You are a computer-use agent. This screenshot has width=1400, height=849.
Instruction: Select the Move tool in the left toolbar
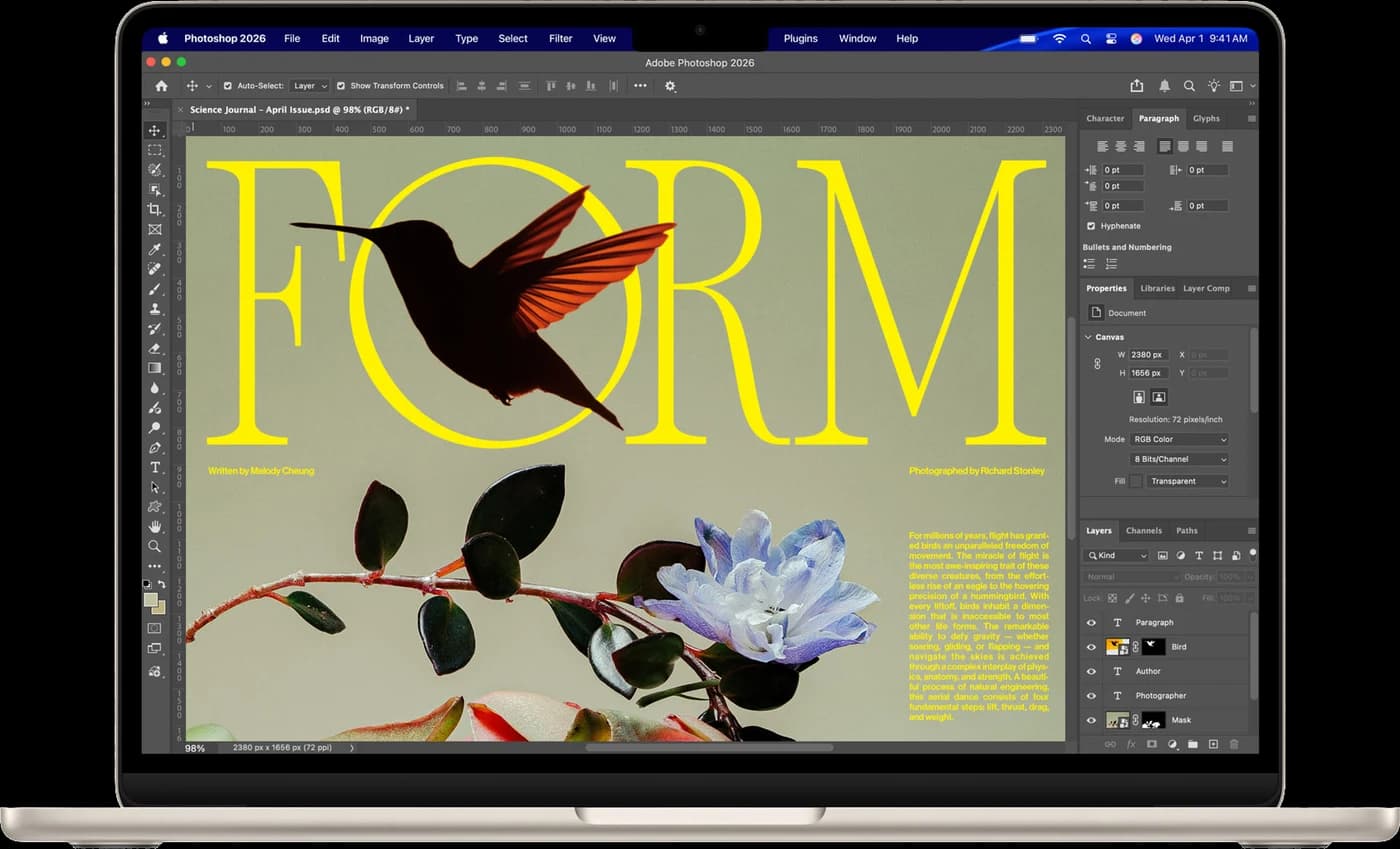tap(154, 130)
